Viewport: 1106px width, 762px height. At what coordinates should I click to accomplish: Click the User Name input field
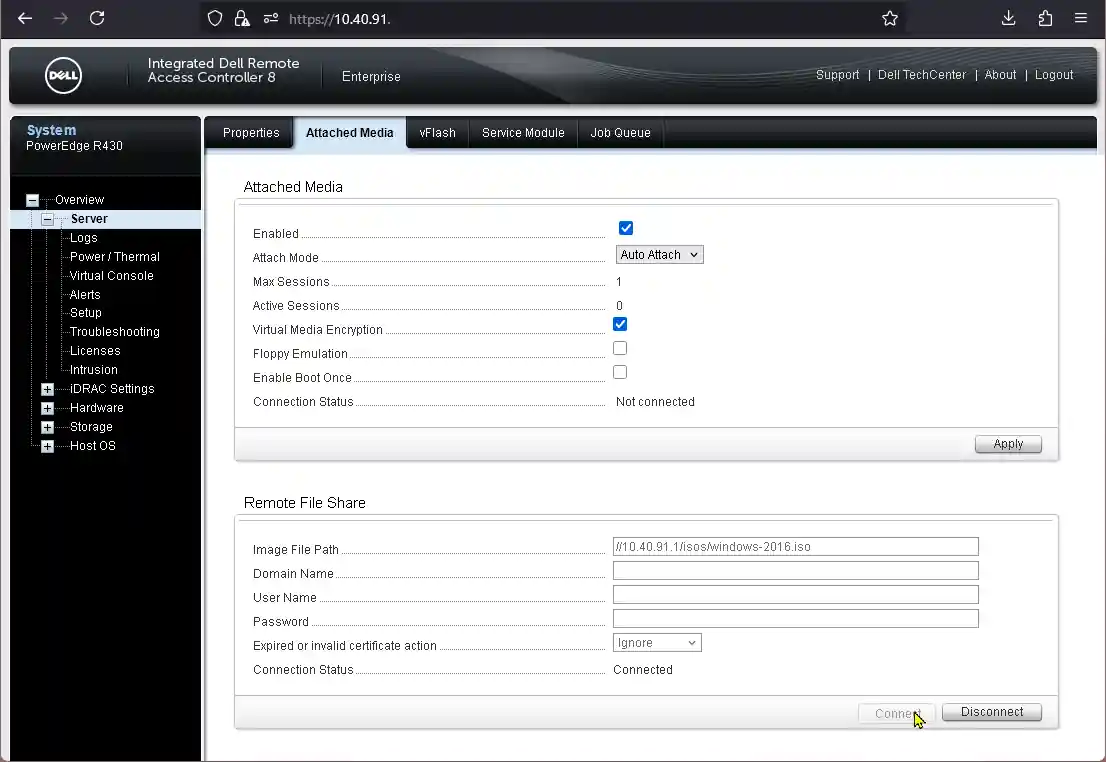tap(796, 595)
